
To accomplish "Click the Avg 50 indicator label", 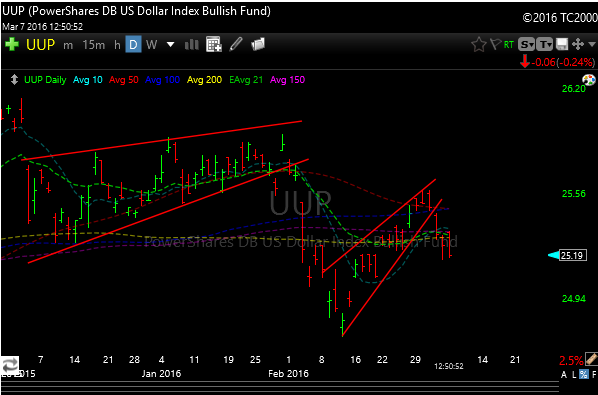I will [123, 80].
